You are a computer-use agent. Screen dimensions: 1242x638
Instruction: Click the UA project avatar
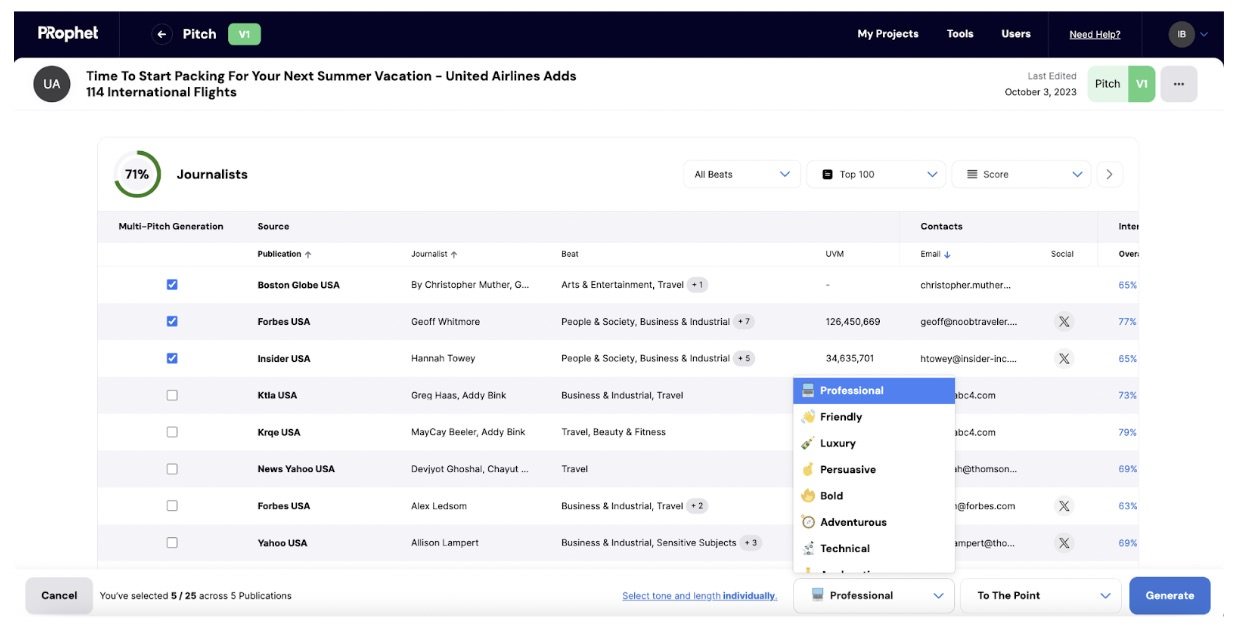click(x=52, y=84)
